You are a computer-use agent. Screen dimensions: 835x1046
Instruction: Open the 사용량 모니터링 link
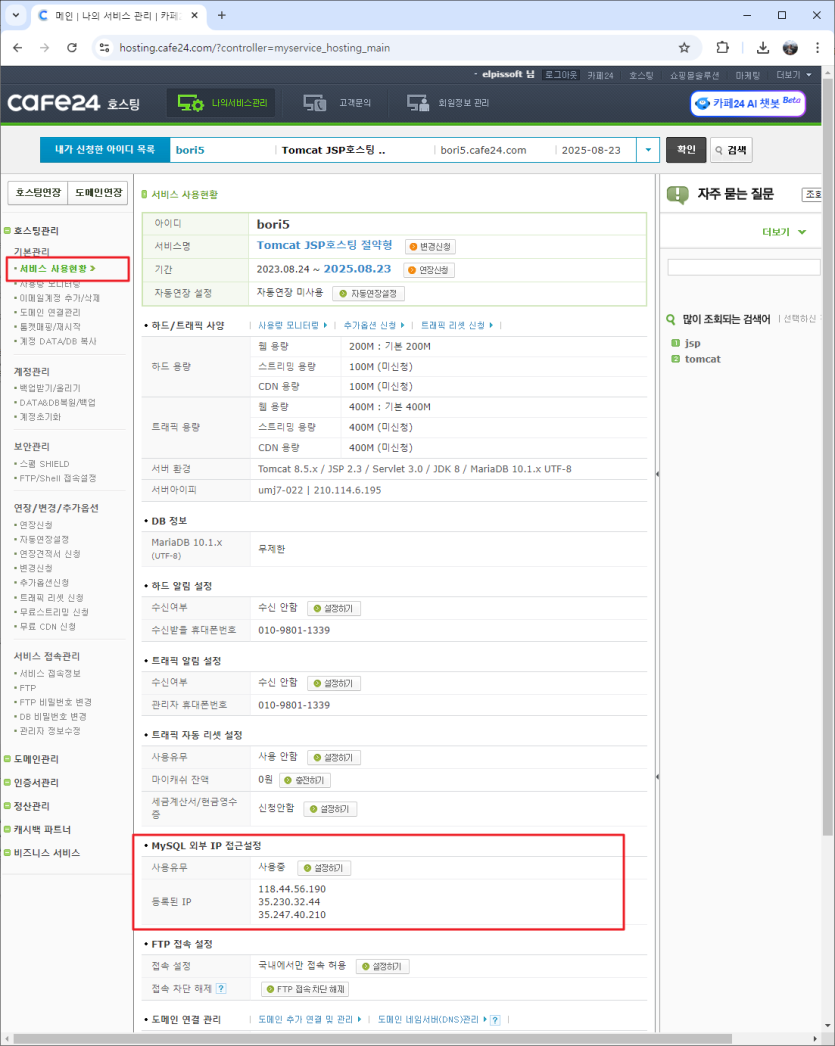(292, 325)
